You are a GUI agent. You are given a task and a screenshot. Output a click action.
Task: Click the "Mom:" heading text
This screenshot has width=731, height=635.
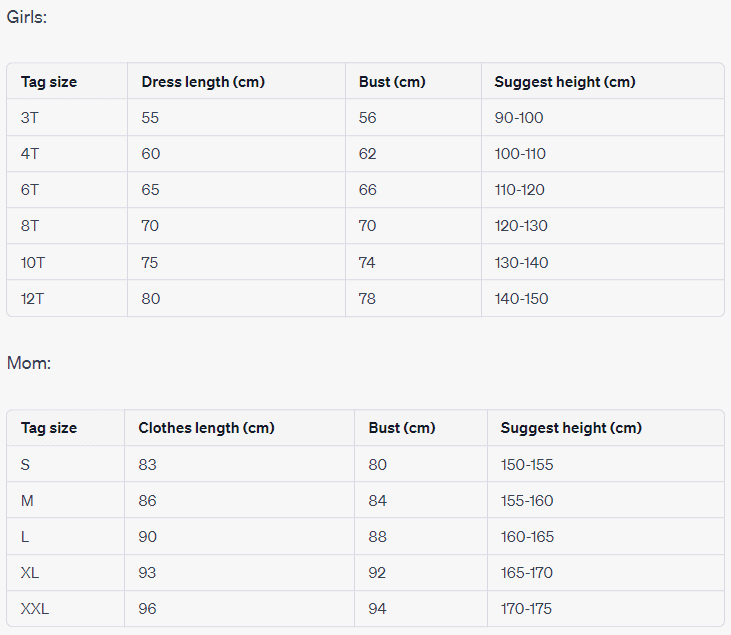[x=29, y=363]
